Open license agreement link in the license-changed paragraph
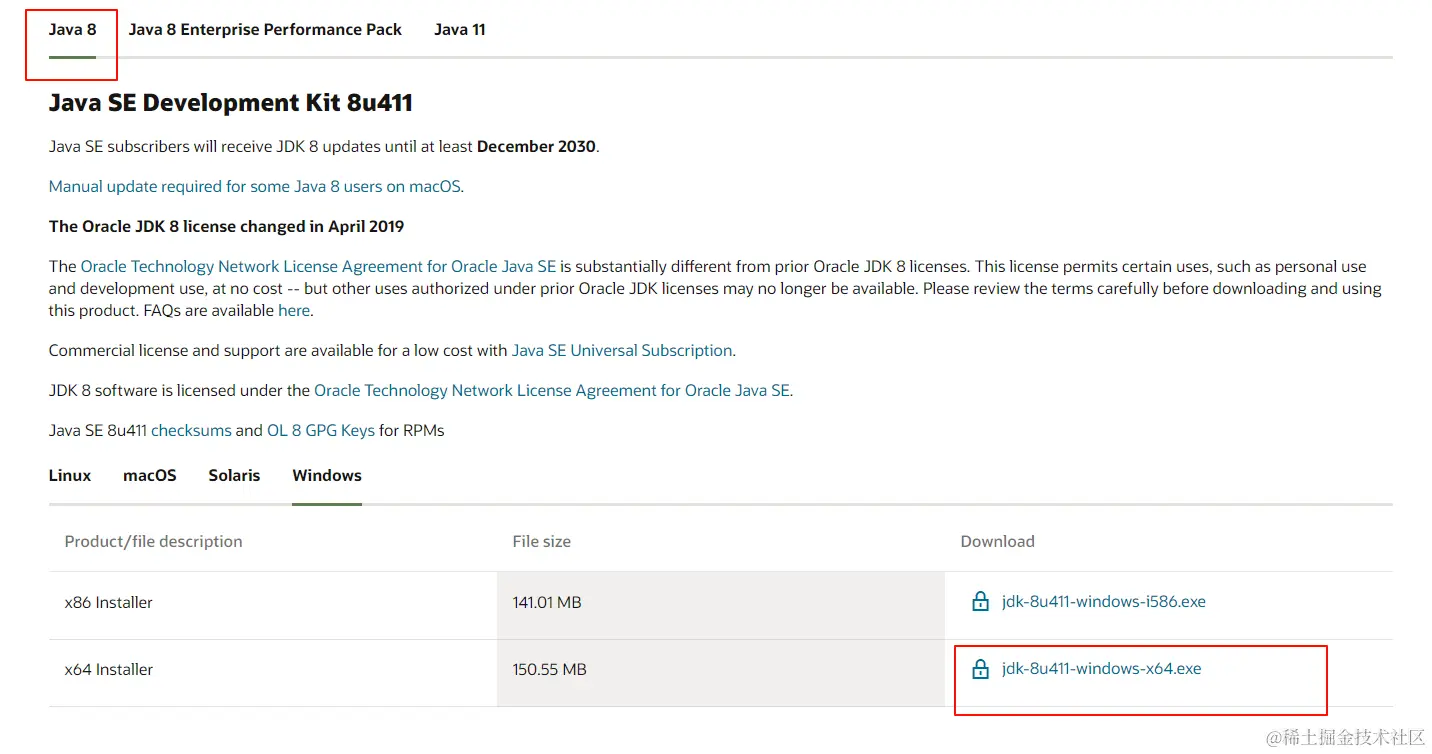 pyautogui.click(x=317, y=267)
